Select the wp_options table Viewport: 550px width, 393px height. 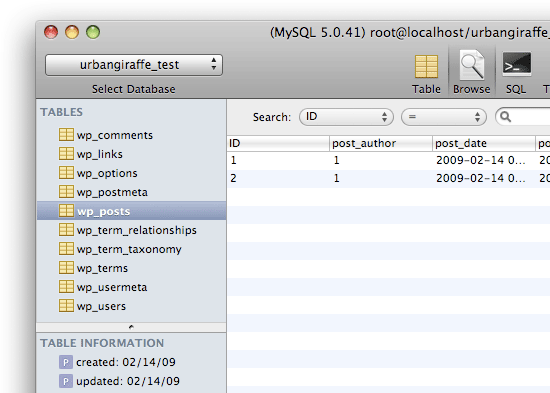click(132, 173)
